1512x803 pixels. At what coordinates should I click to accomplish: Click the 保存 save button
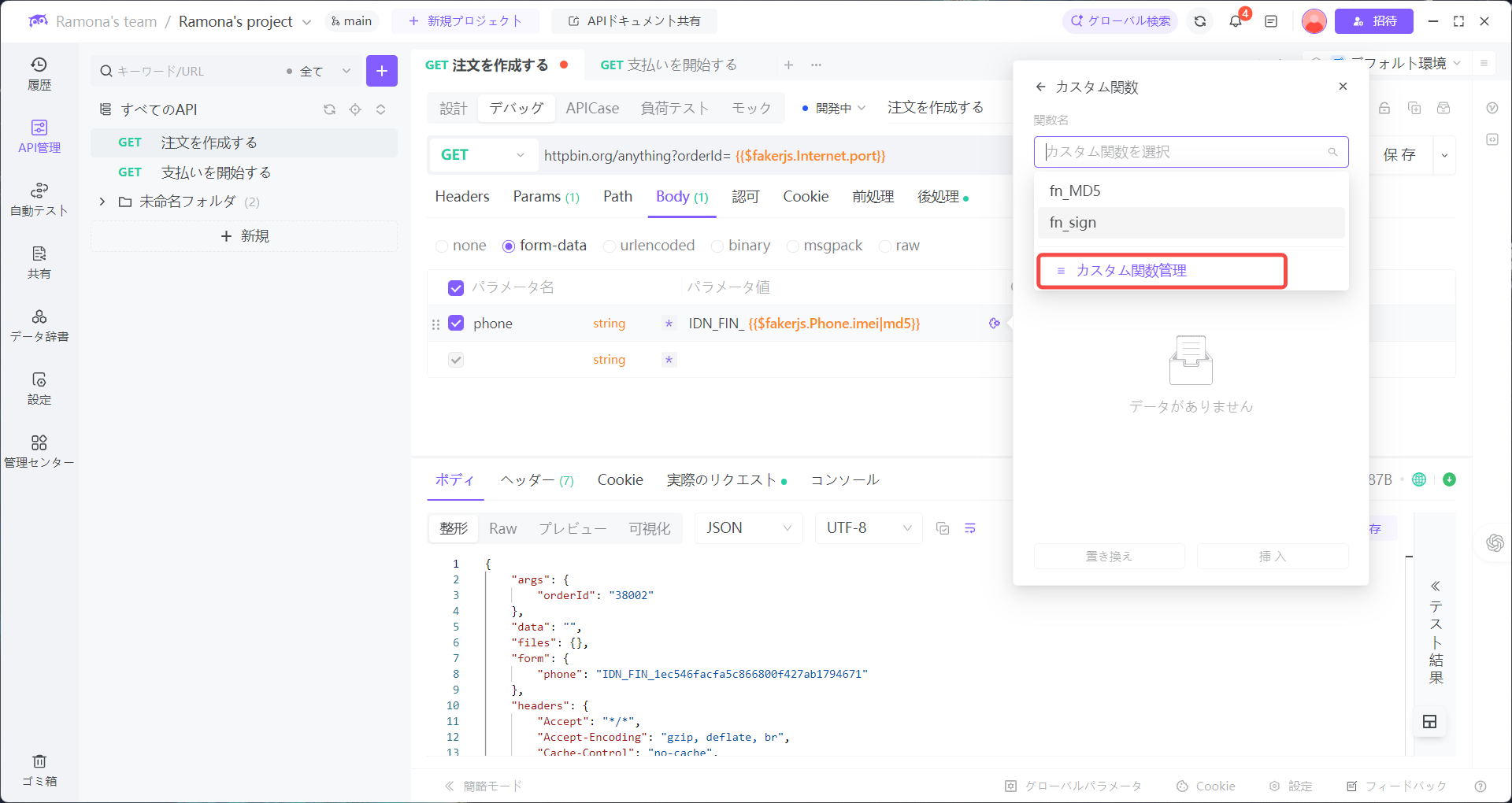(1401, 155)
